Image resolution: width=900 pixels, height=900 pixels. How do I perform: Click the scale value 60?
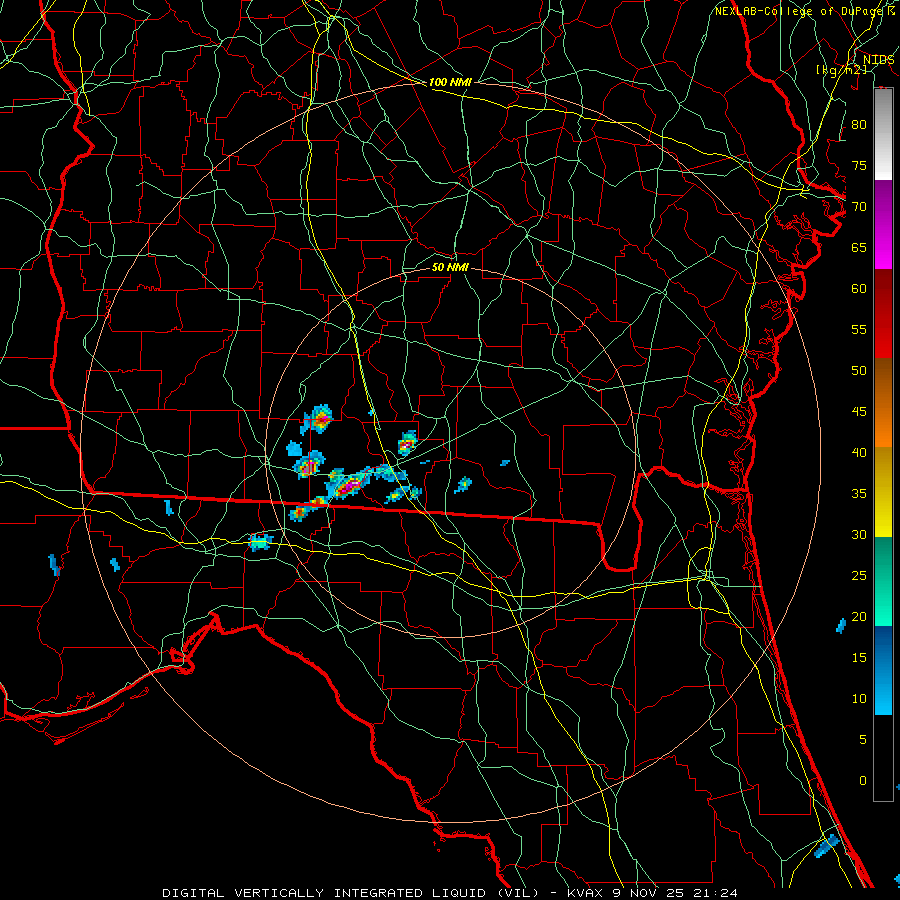[x=859, y=289]
